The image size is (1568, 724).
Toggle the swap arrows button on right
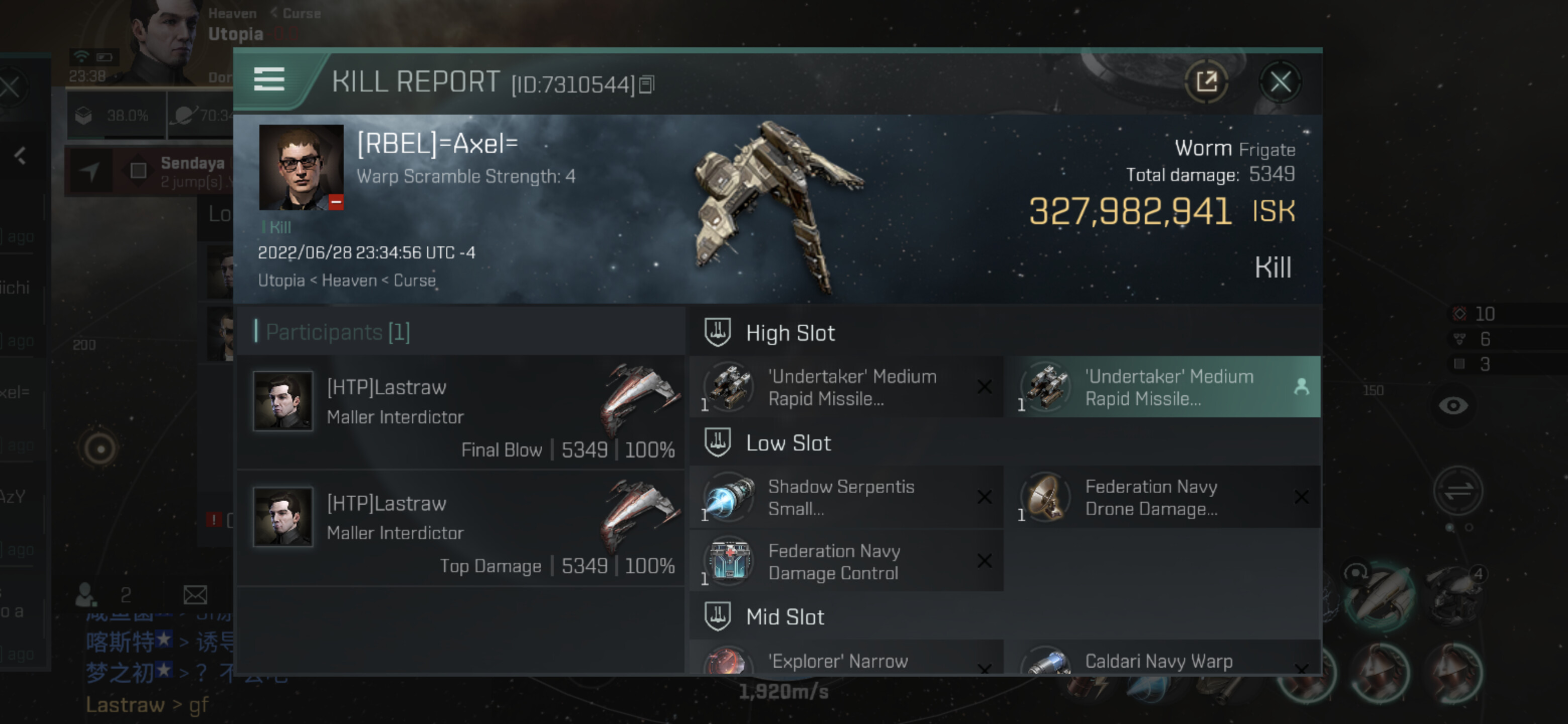1458,490
